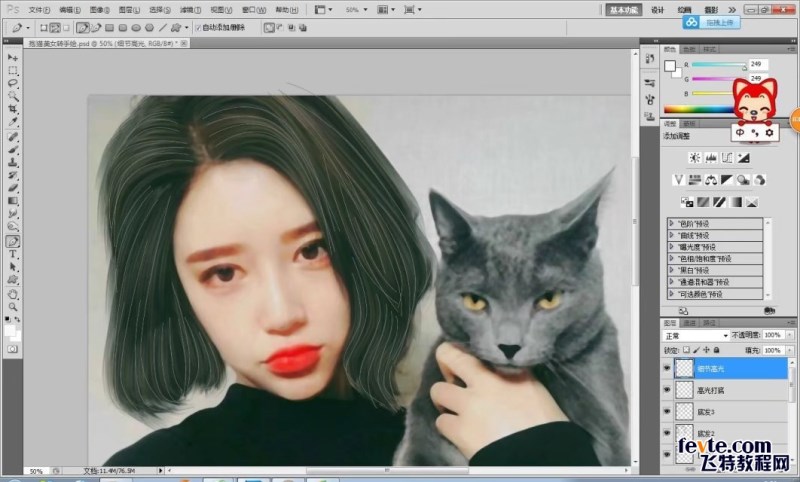Click the R color slider

(718, 64)
